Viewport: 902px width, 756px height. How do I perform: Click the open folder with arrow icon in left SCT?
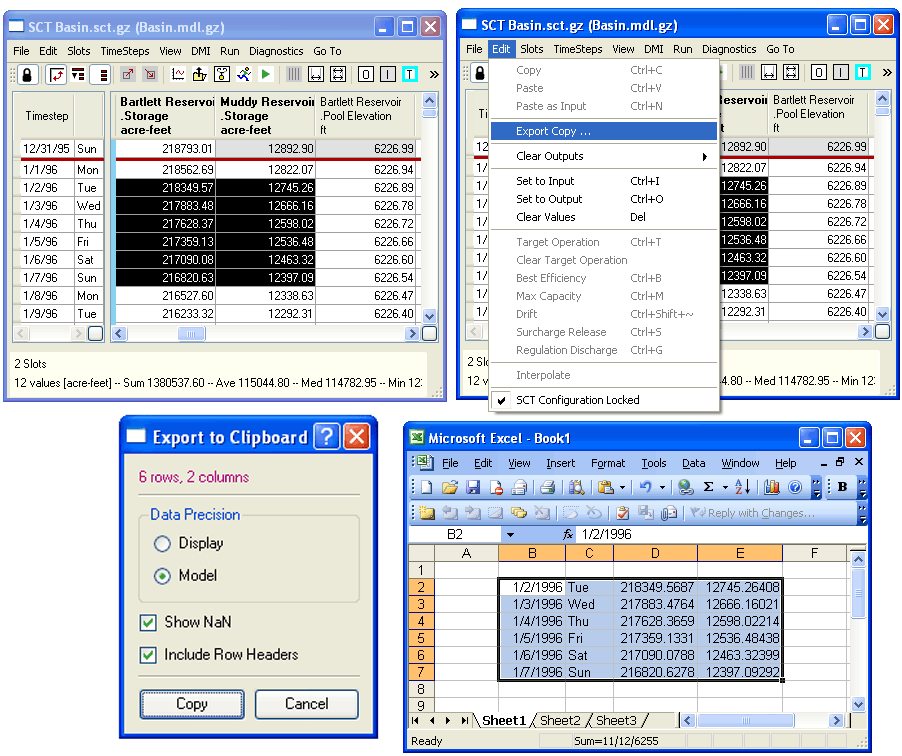[x=200, y=74]
